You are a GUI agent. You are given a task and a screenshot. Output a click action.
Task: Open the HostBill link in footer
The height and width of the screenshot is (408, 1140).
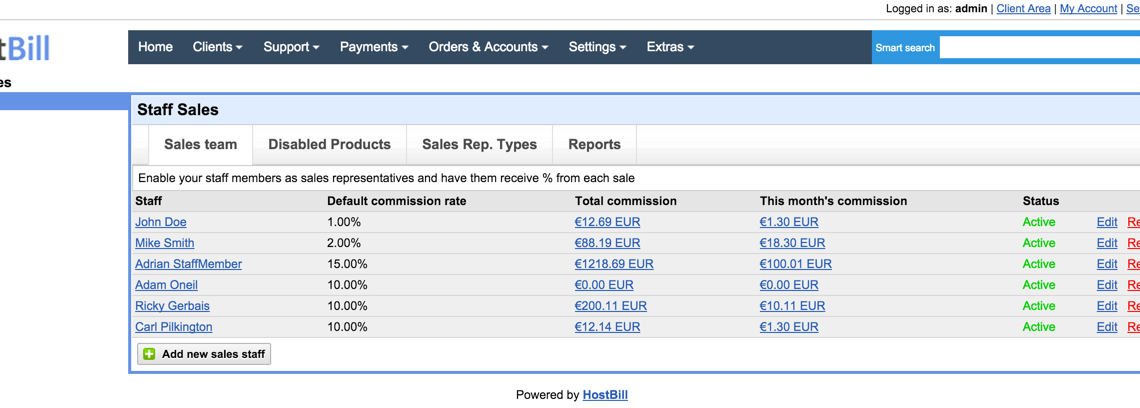coord(605,395)
